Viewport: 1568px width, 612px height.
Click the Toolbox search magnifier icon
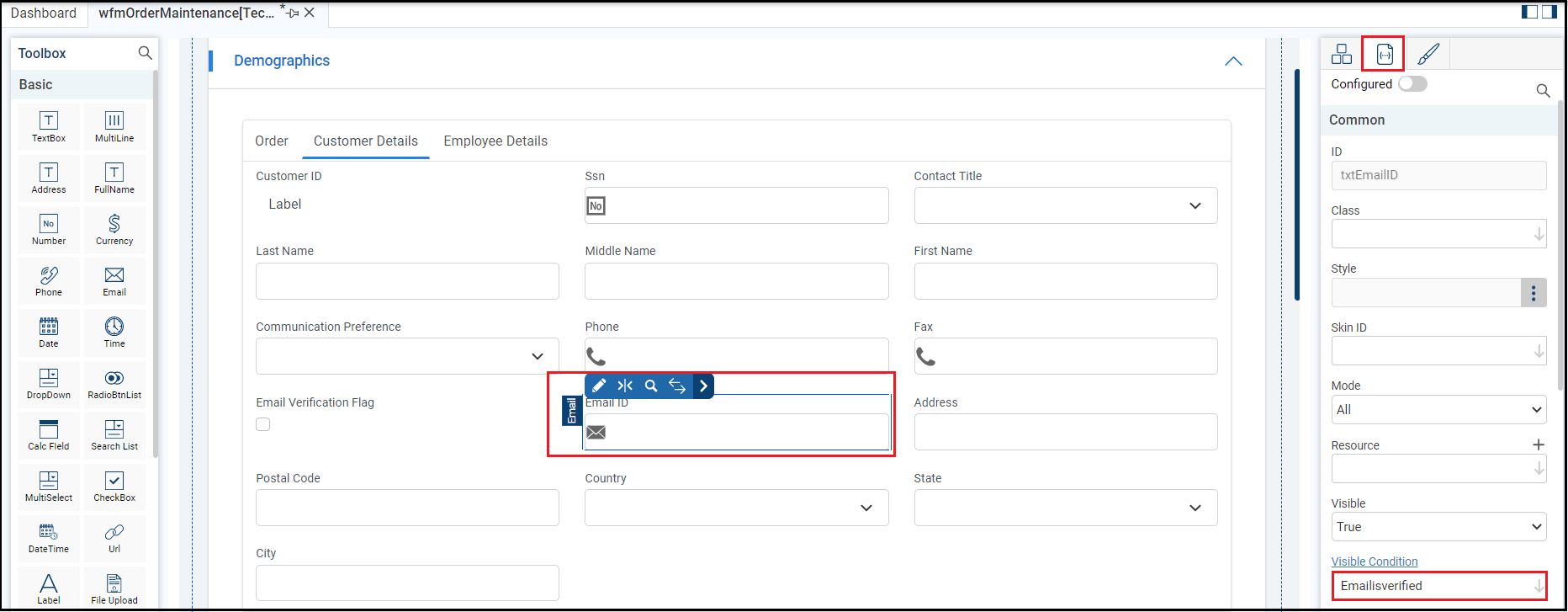coord(145,53)
